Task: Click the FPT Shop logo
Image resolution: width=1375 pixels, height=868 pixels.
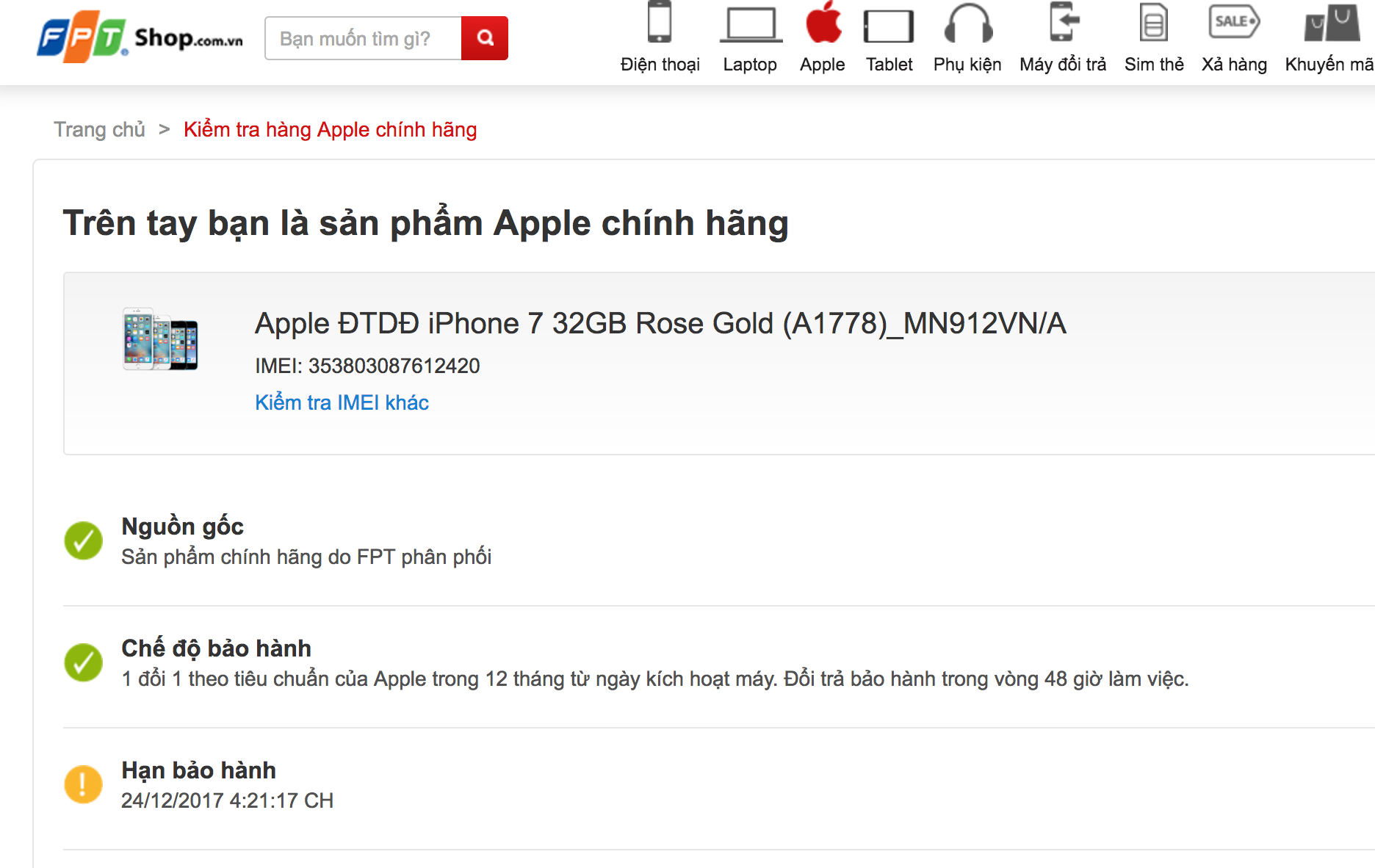Action: click(140, 37)
